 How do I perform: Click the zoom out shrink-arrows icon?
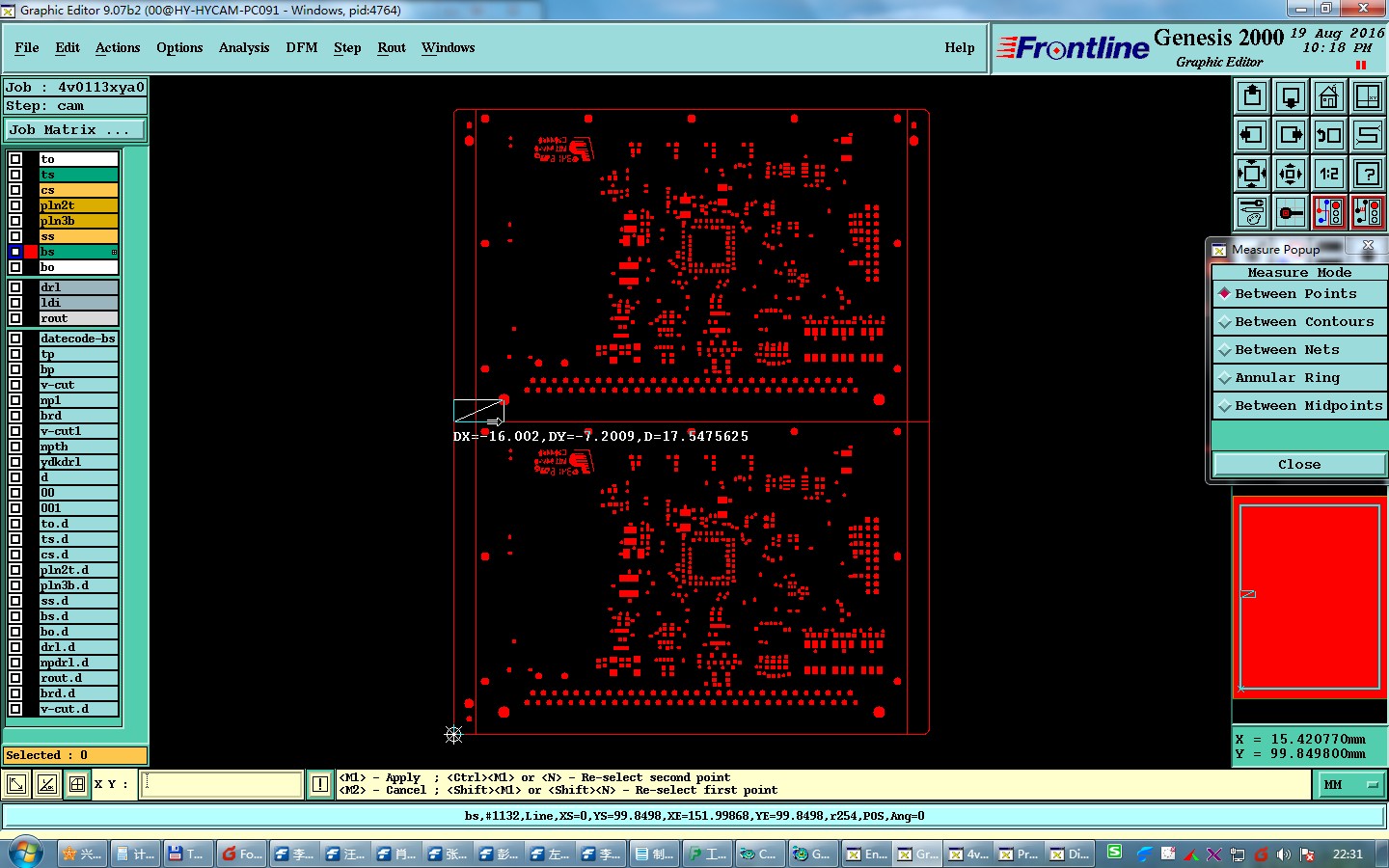coord(1291,174)
